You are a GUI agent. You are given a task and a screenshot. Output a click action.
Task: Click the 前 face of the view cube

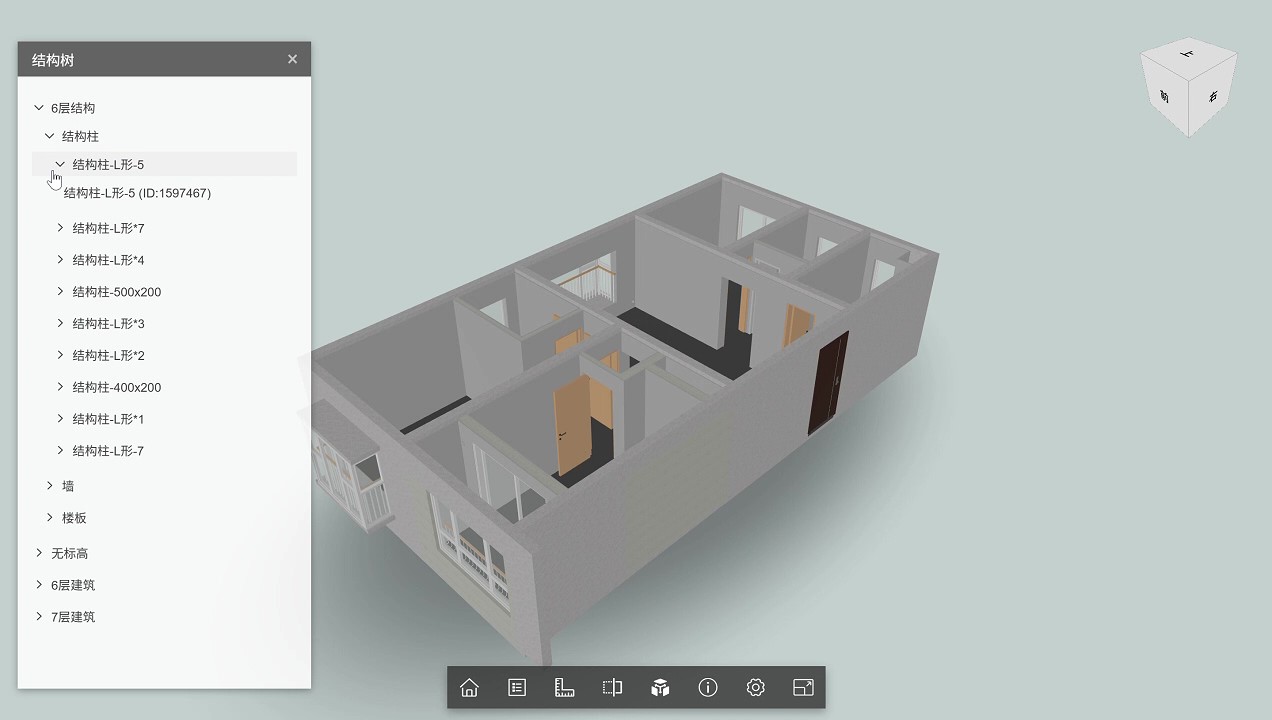coord(1164,97)
